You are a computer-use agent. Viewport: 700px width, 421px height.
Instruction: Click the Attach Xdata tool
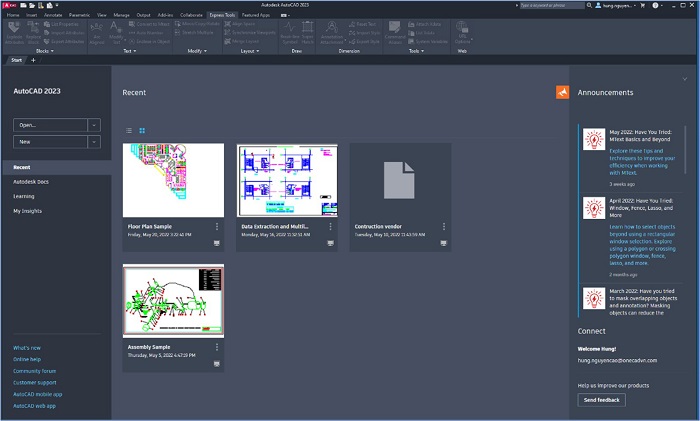tap(424, 24)
